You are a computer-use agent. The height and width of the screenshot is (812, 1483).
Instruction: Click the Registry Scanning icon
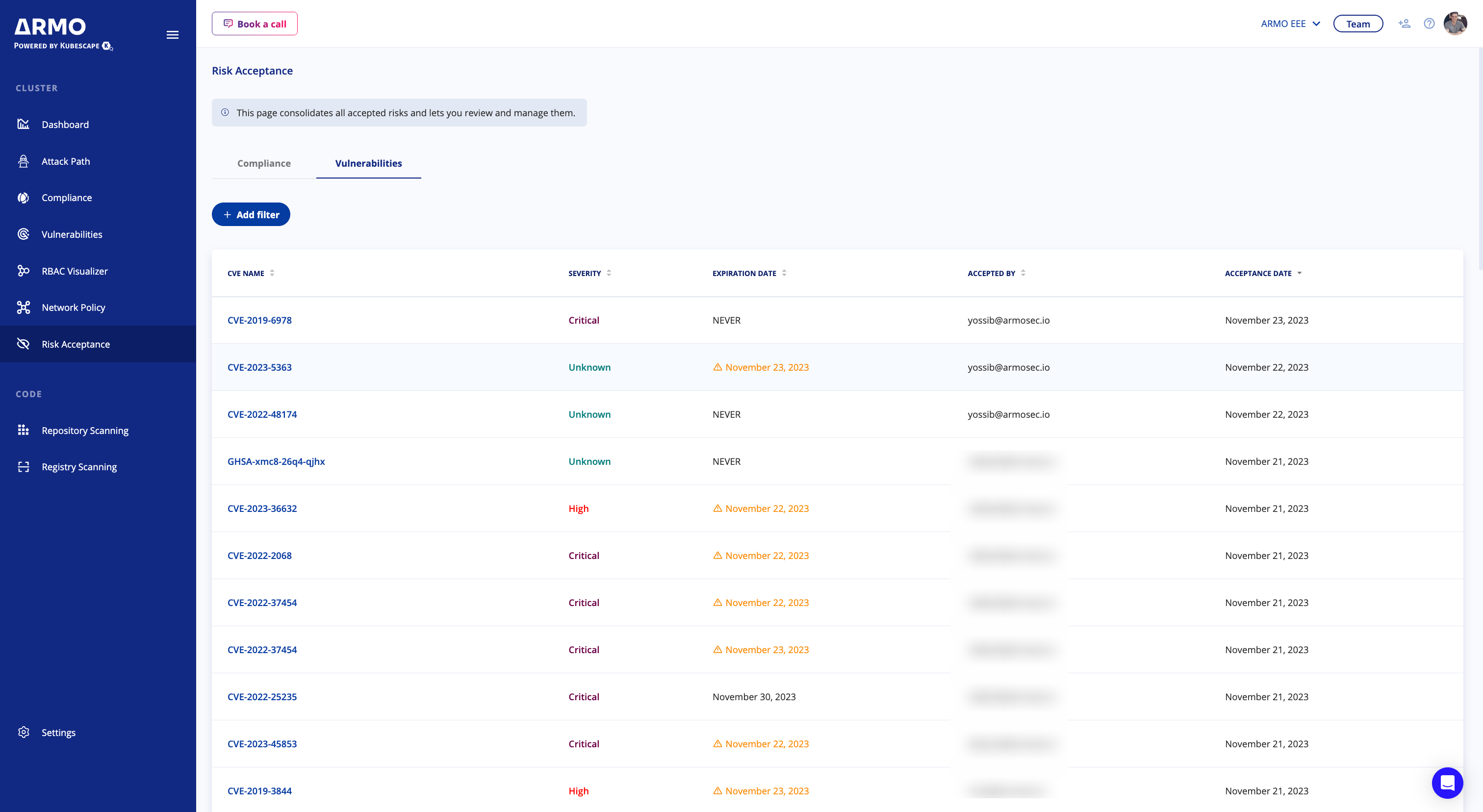(x=23, y=467)
